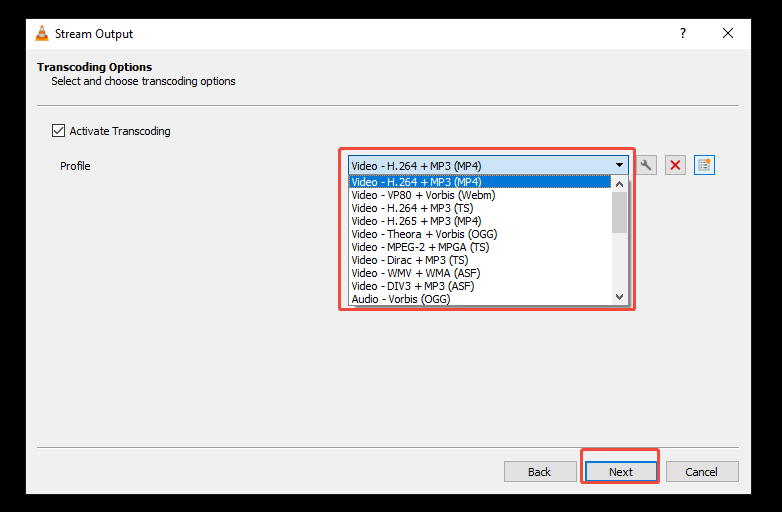Create a new profile icon
Image resolution: width=782 pixels, height=512 pixels.
[x=704, y=165]
